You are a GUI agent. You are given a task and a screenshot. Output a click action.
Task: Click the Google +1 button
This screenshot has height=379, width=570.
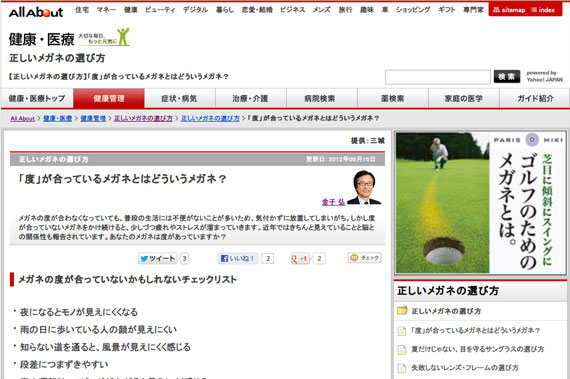point(300,258)
